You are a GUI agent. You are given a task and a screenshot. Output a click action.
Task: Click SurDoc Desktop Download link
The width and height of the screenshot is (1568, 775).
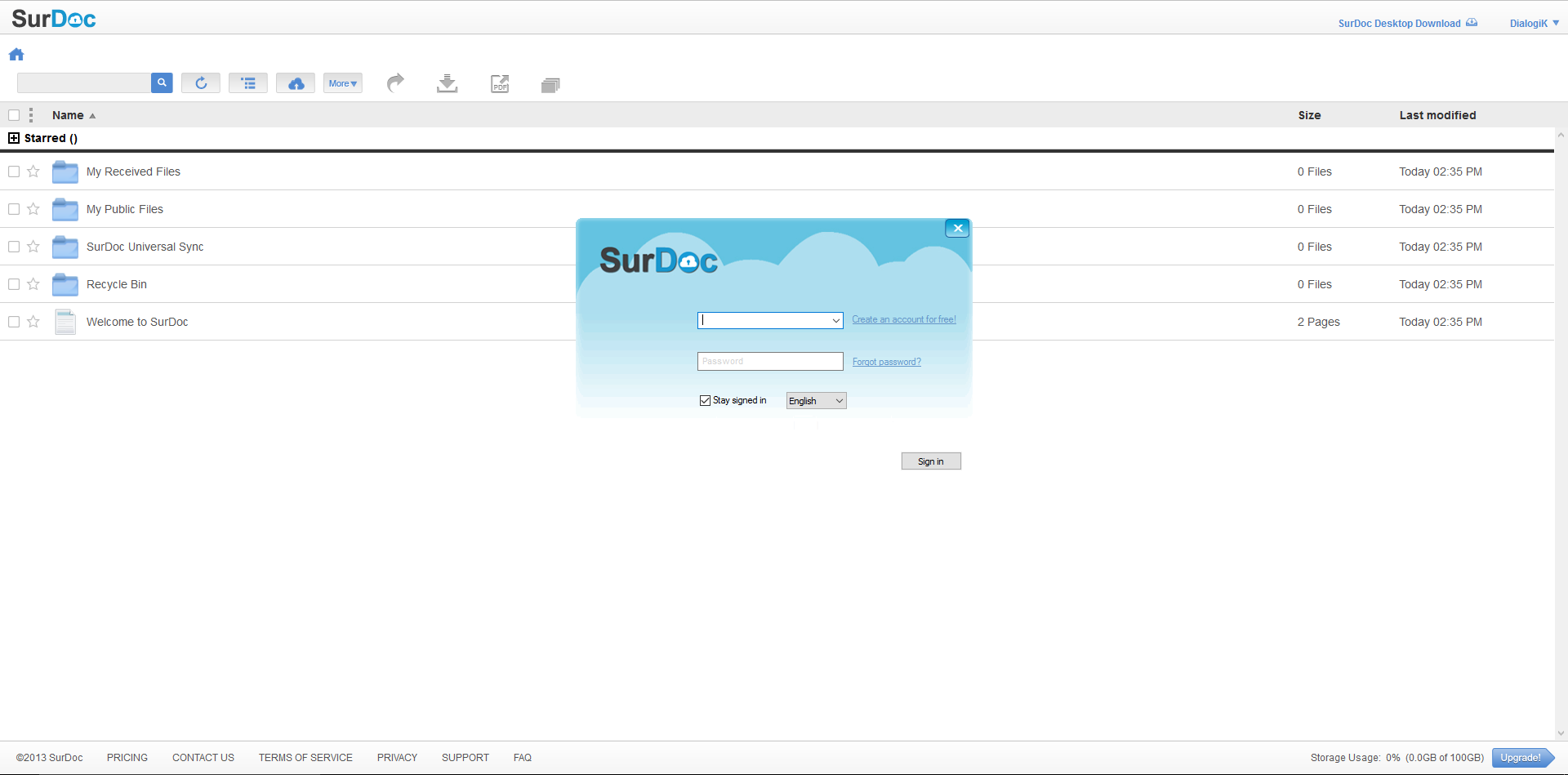[1408, 23]
